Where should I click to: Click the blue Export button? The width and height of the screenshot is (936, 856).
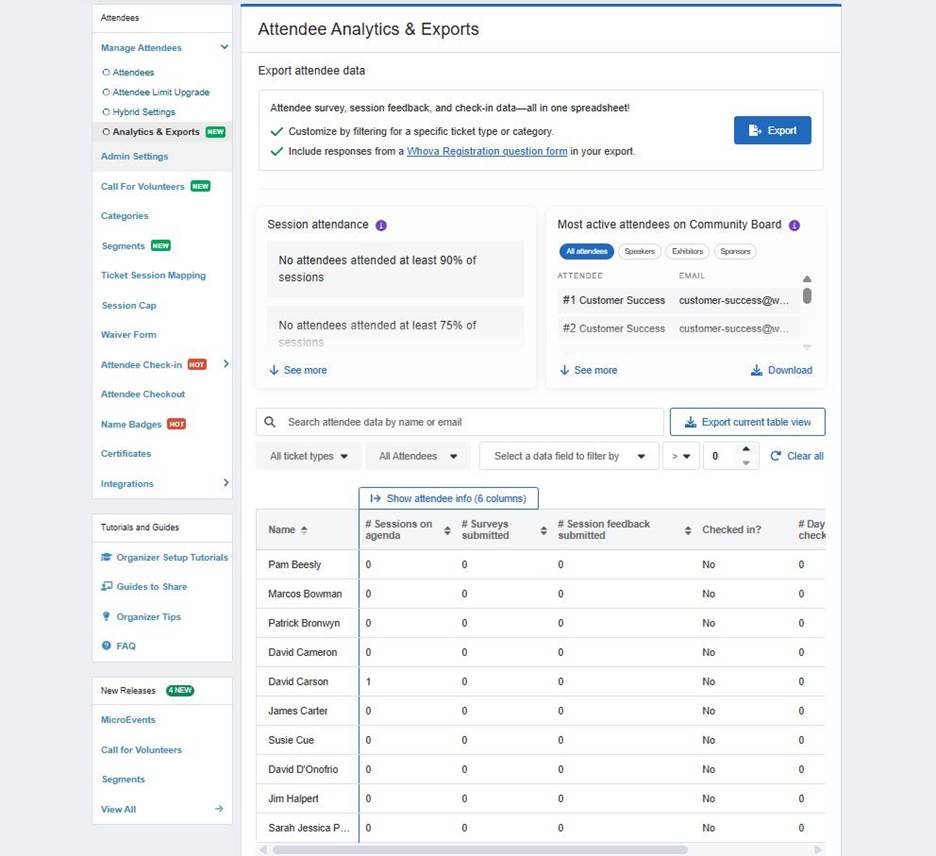[772, 130]
